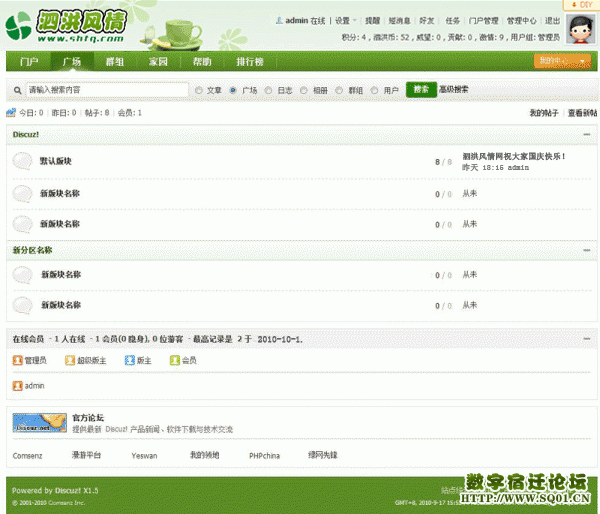This screenshot has width=600, height=514.
Task: Select the 群组 search radio
Action: point(339,90)
